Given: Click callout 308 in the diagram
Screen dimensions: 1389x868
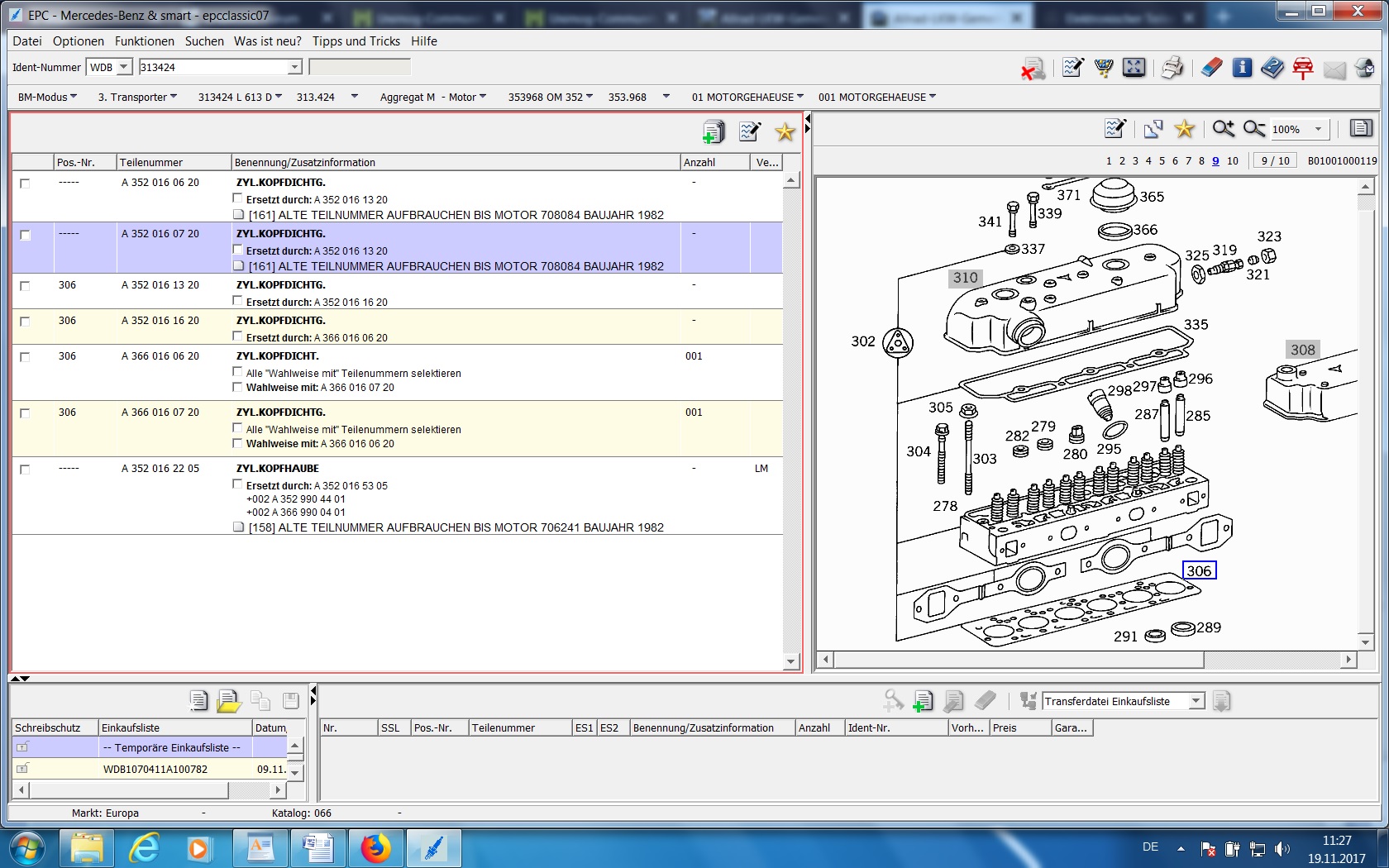Looking at the screenshot, I should pyautogui.click(x=1303, y=350).
